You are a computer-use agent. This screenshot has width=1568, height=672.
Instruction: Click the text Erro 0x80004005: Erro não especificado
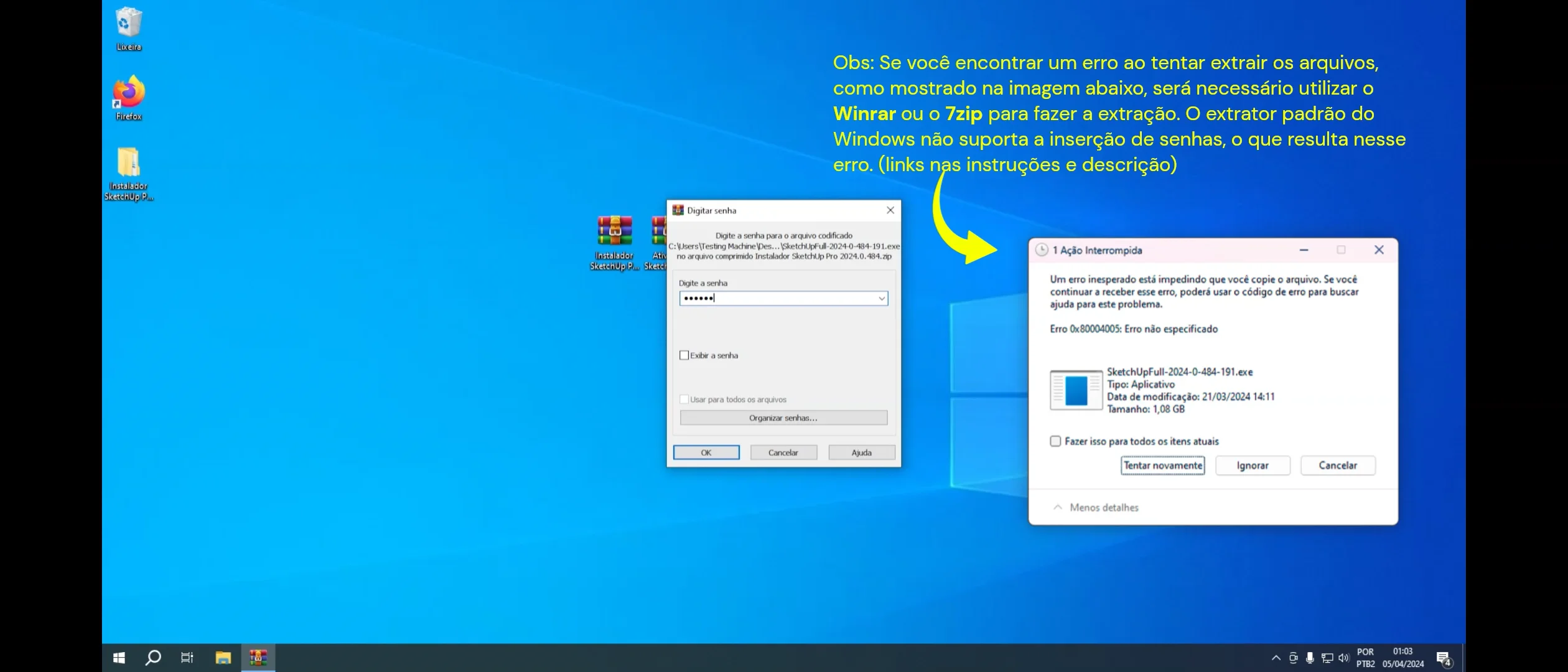[1134, 329]
